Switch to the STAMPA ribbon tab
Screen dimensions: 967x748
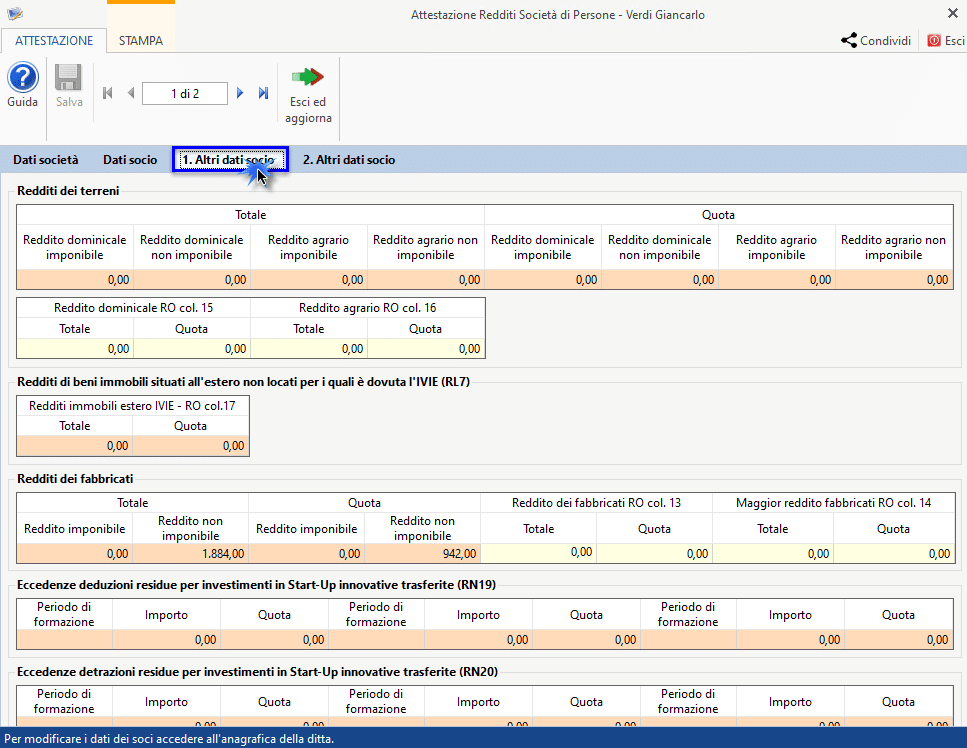(x=141, y=41)
